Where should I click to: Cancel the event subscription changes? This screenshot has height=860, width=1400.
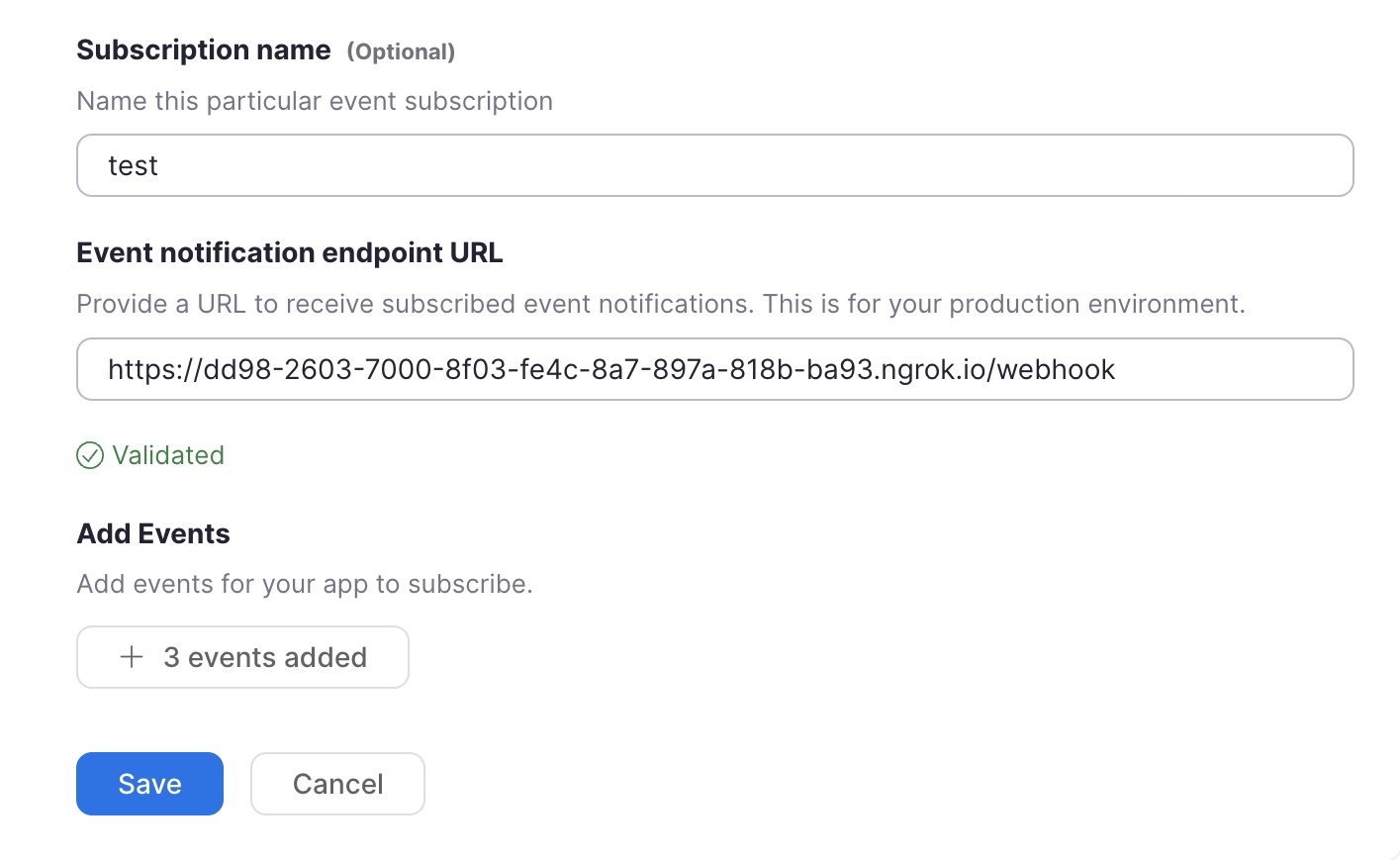click(x=337, y=784)
